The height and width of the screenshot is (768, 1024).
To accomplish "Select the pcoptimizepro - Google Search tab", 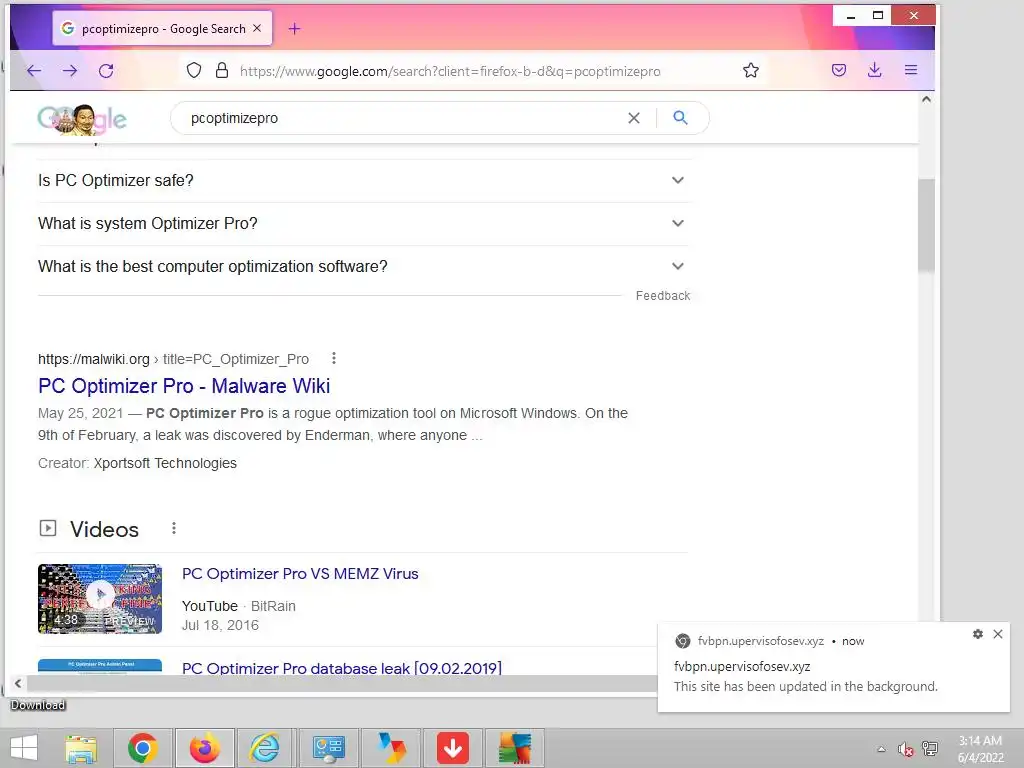I will (162, 29).
